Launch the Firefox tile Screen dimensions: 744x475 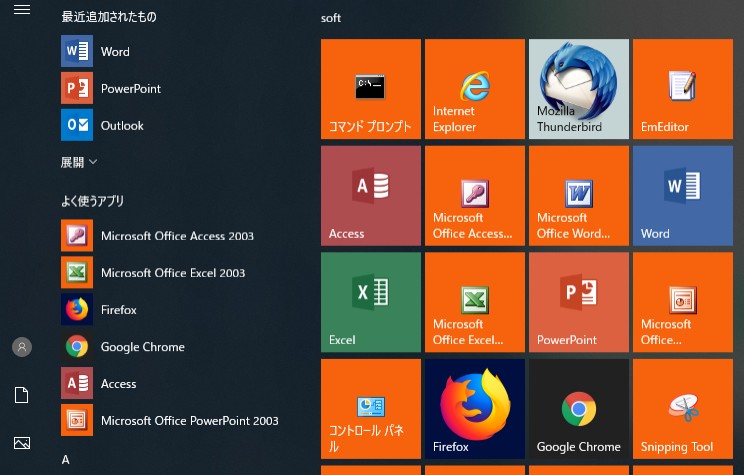(474, 409)
